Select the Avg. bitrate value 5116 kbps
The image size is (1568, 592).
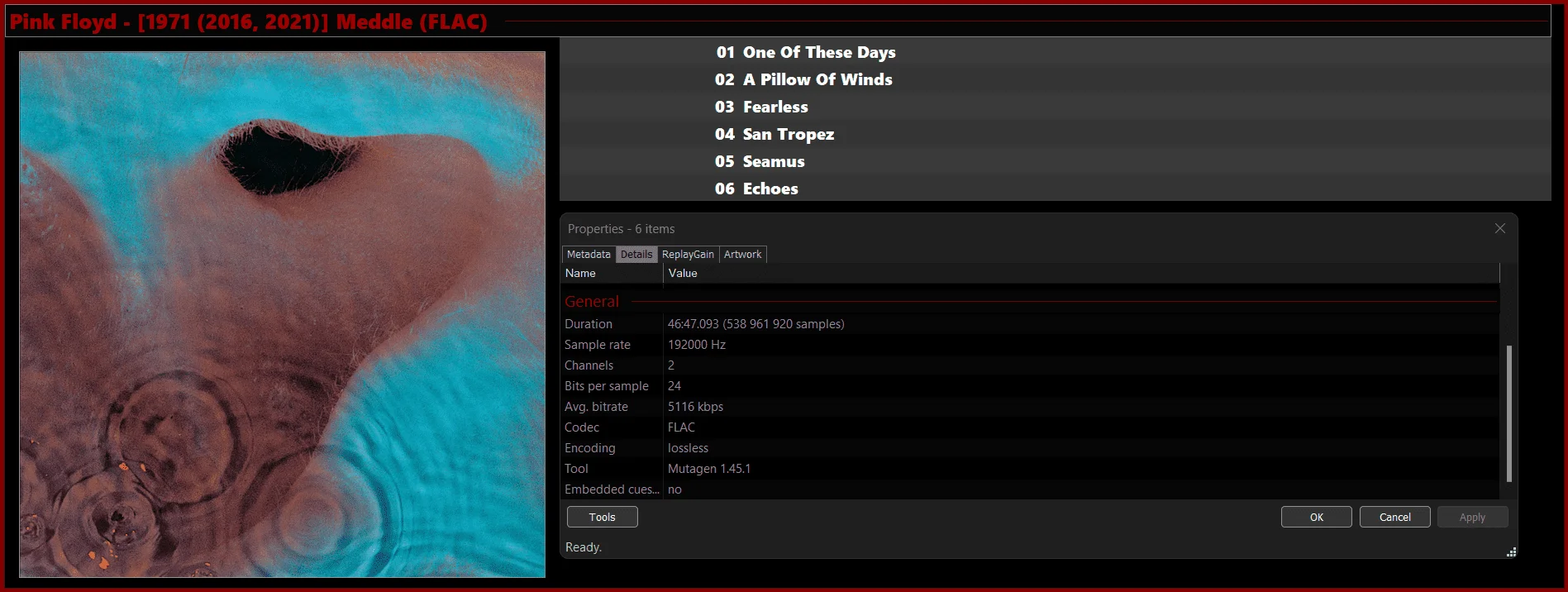pos(695,407)
